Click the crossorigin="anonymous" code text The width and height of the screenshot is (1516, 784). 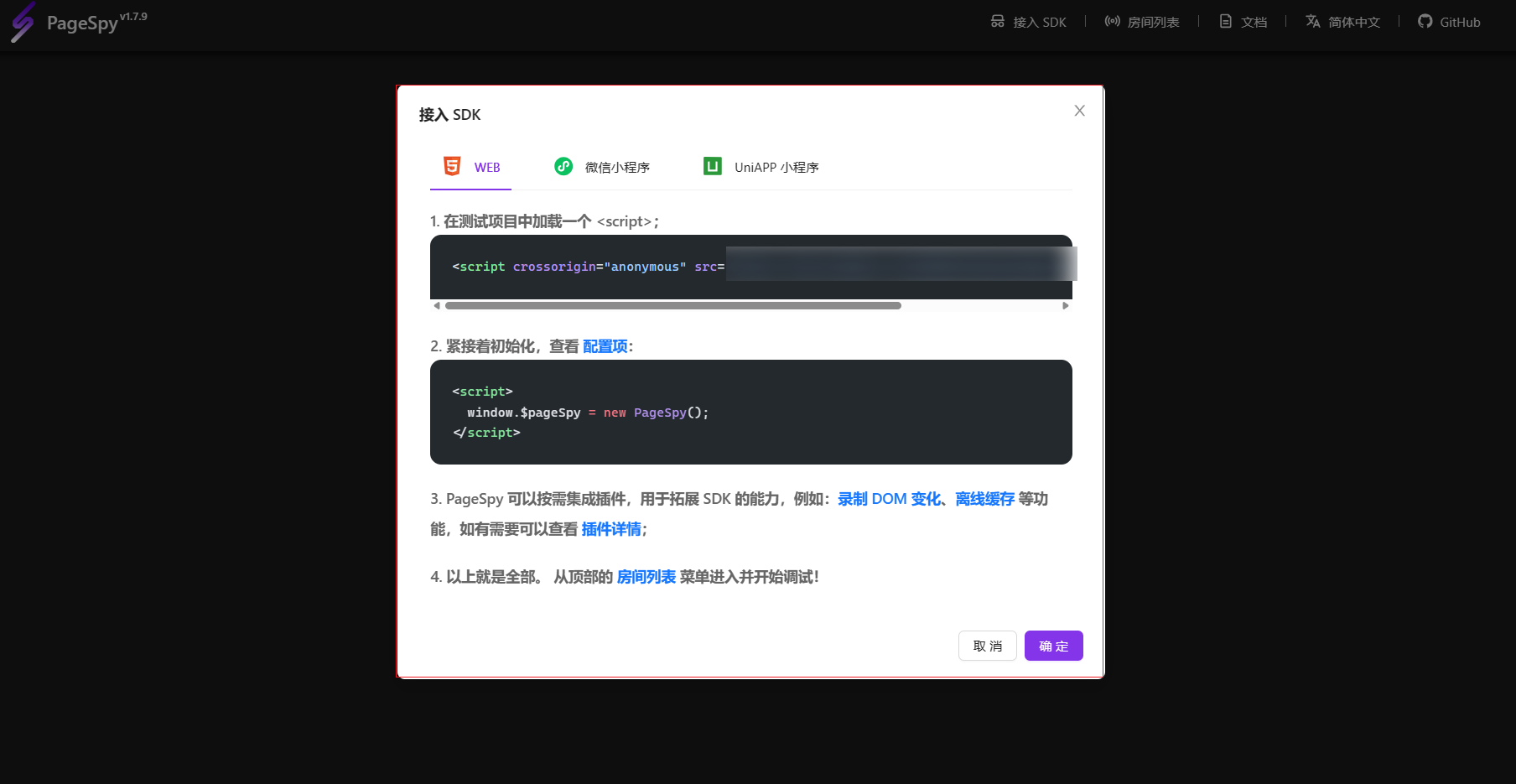click(600, 267)
